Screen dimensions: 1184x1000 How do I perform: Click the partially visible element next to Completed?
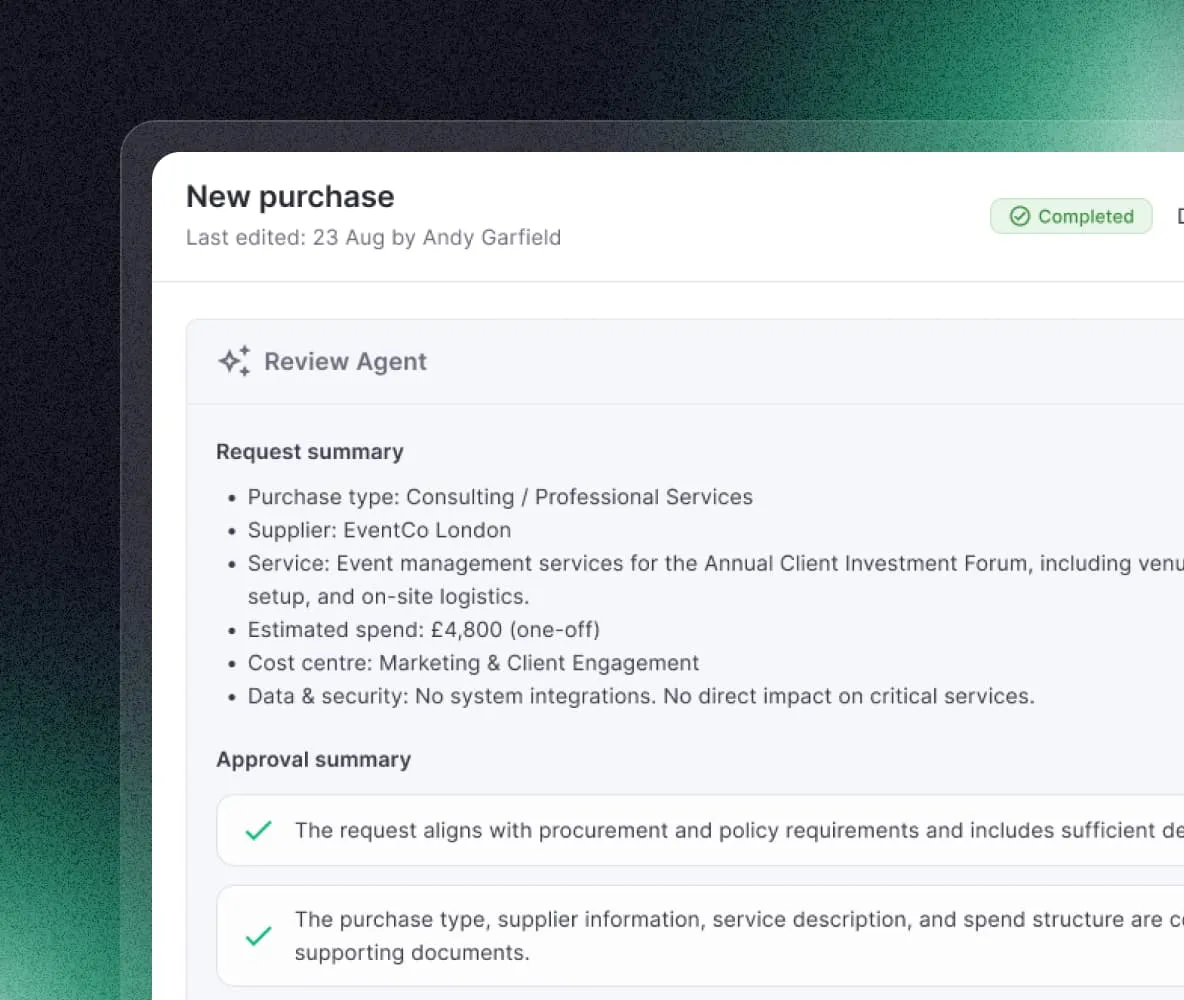tap(1179, 217)
